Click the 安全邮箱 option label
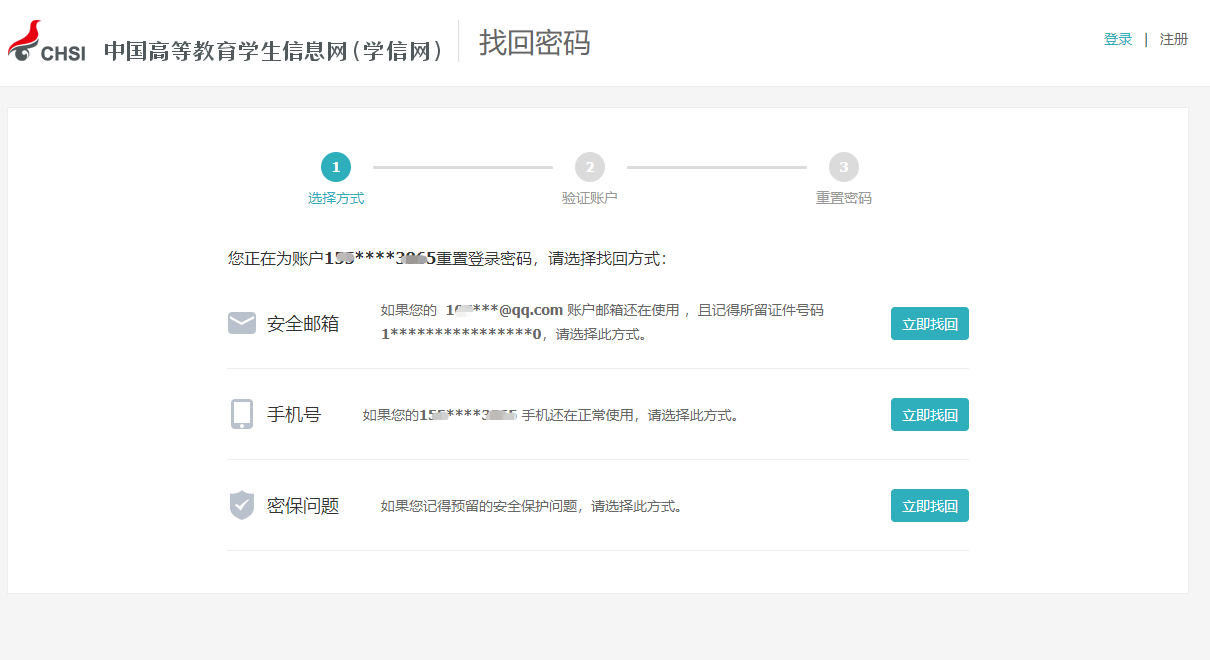The width and height of the screenshot is (1210, 660). pos(303,324)
